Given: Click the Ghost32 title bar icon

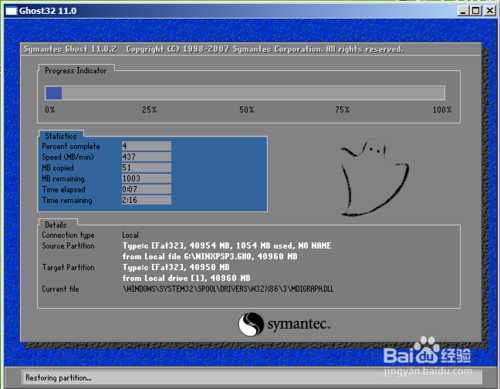Looking at the screenshot, I should pyautogui.click(x=11, y=11).
